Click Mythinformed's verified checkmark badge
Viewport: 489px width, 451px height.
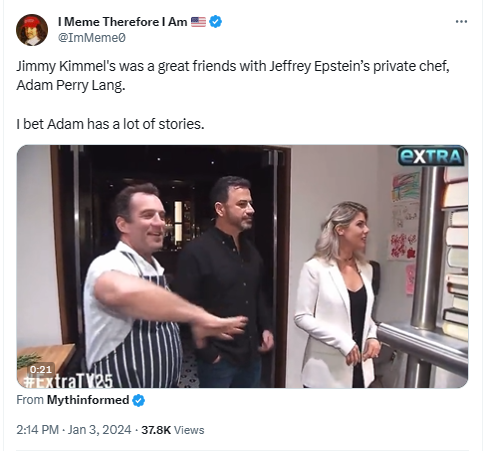(x=139, y=400)
